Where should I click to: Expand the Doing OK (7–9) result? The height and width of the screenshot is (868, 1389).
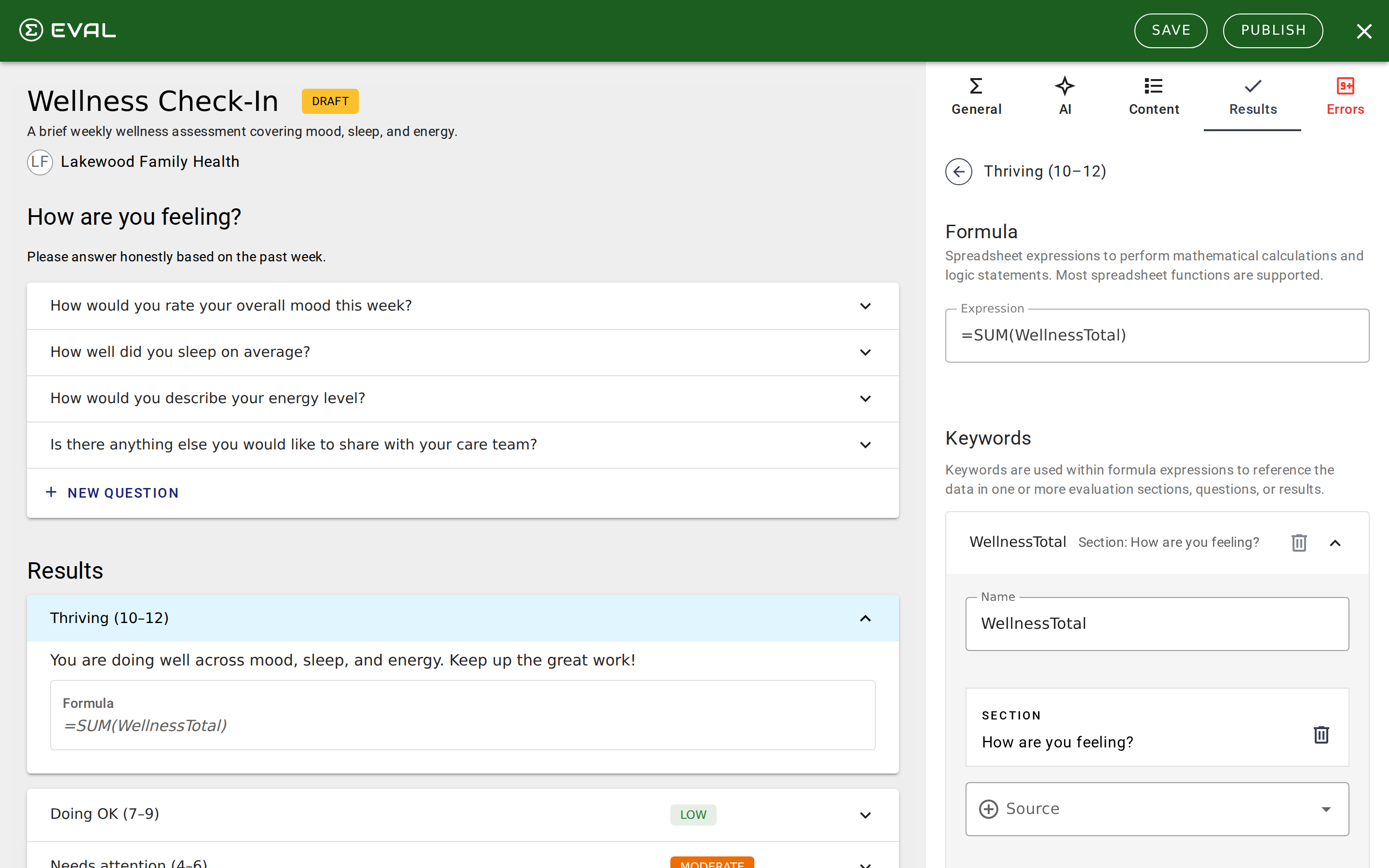click(865, 815)
